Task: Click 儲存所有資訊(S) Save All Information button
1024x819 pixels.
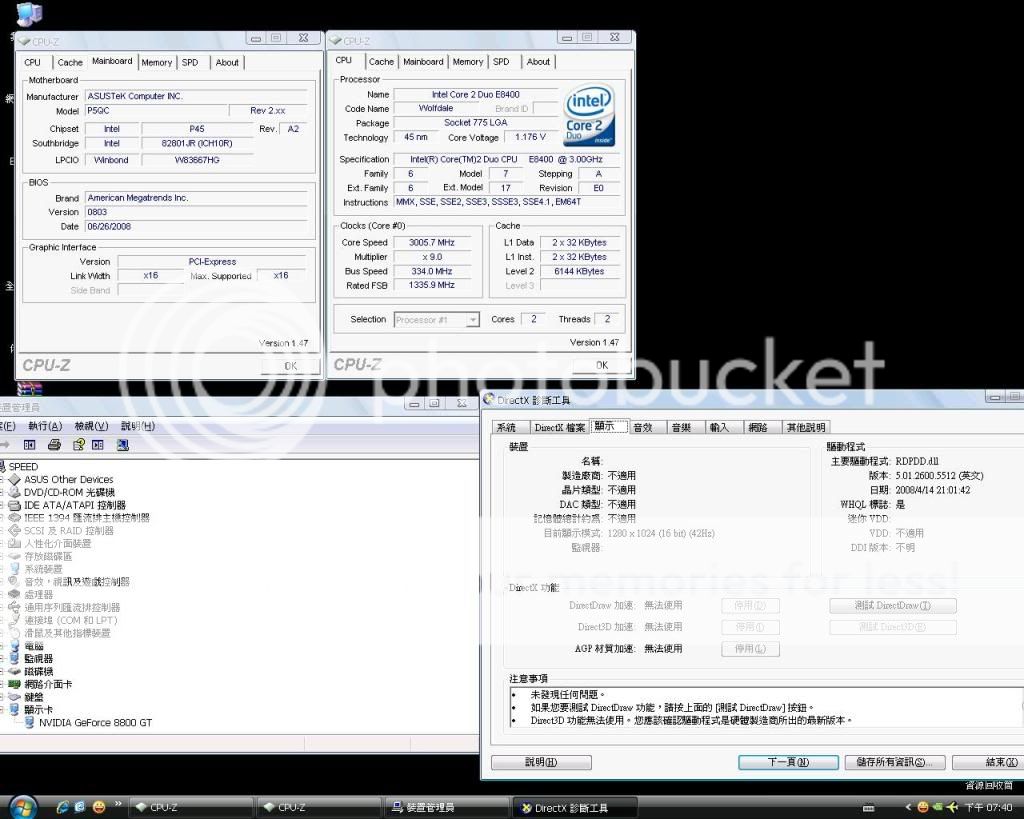Action: [x=894, y=762]
